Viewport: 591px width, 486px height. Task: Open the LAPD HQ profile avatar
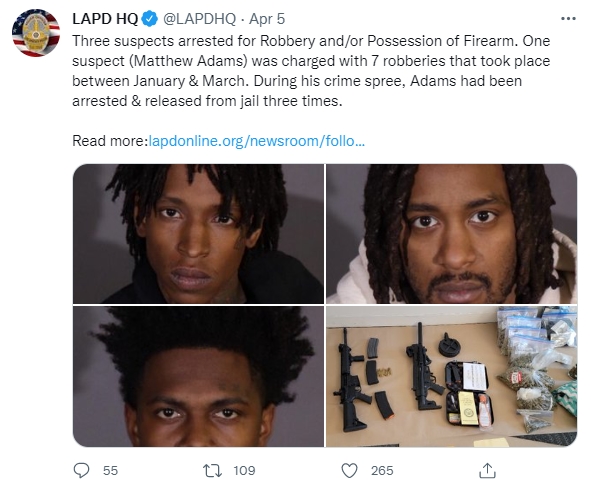[36, 33]
